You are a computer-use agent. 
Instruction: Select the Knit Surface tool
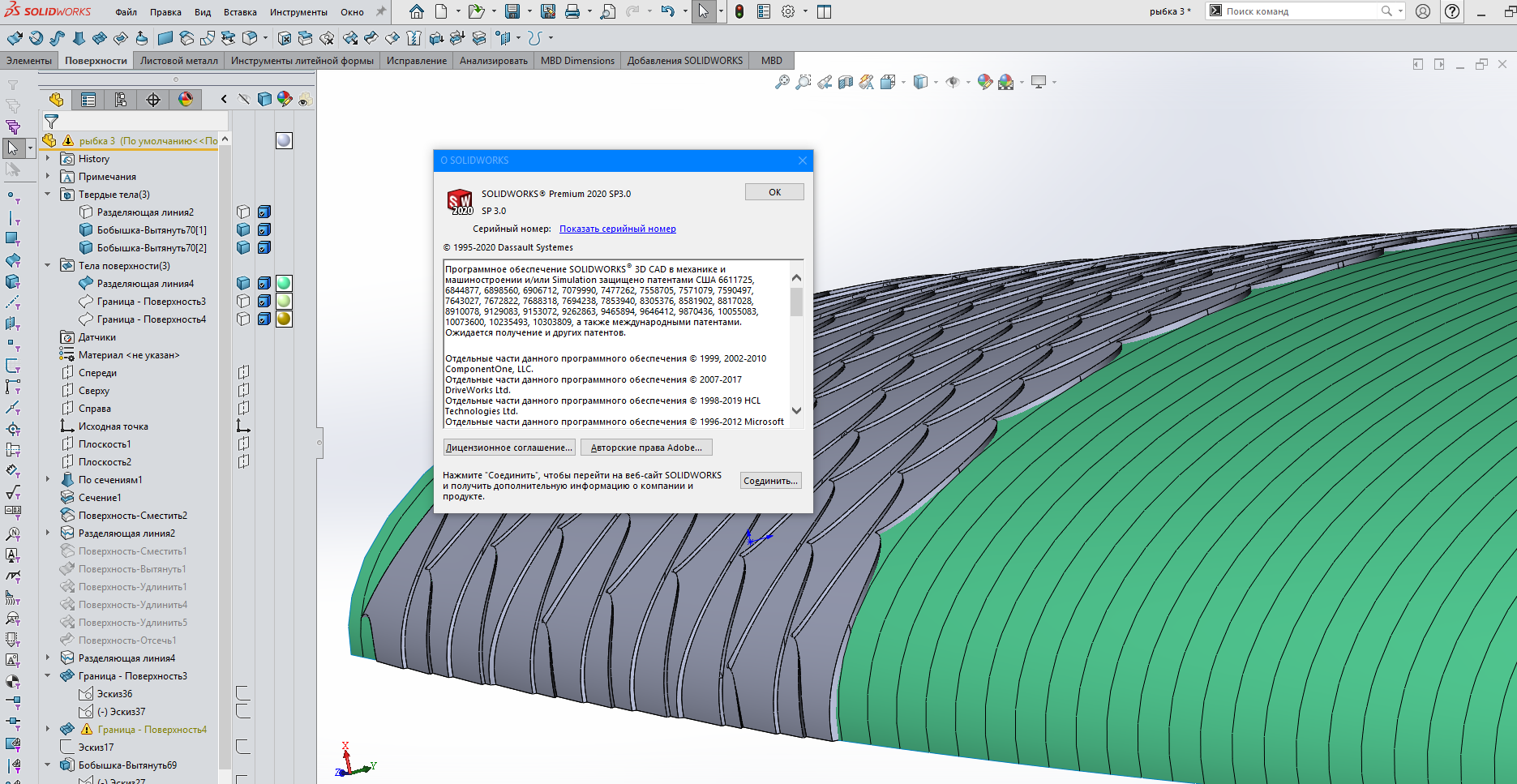click(x=414, y=38)
